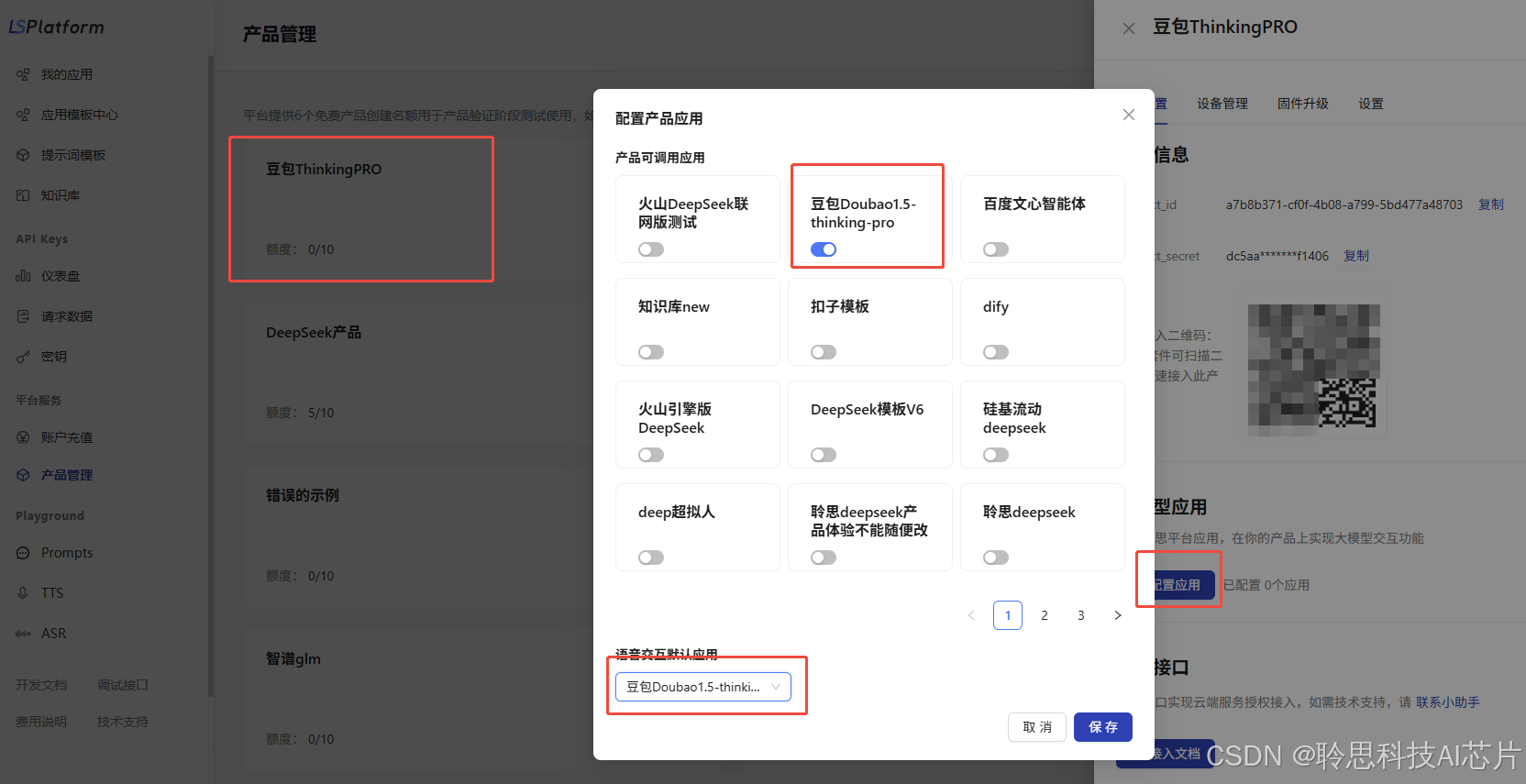This screenshot has width=1526, height=784.
Task: Switch on 硅基流动deepseek toggle
Action: (996, 455)
